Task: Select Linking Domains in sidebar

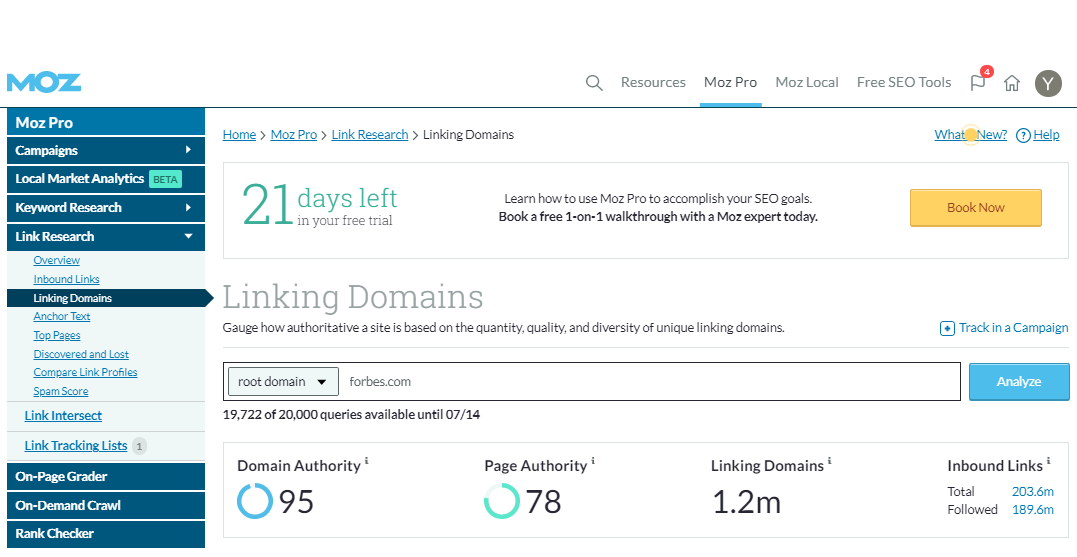Action: 106,298
